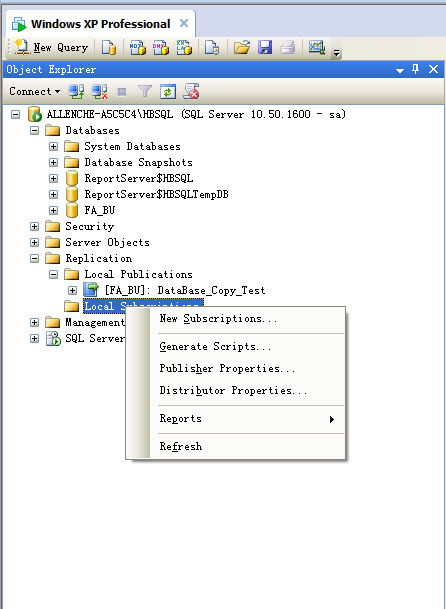446x609 pixels.
Task: Expand the FA_BU database node
Action: tap(54, 211)
